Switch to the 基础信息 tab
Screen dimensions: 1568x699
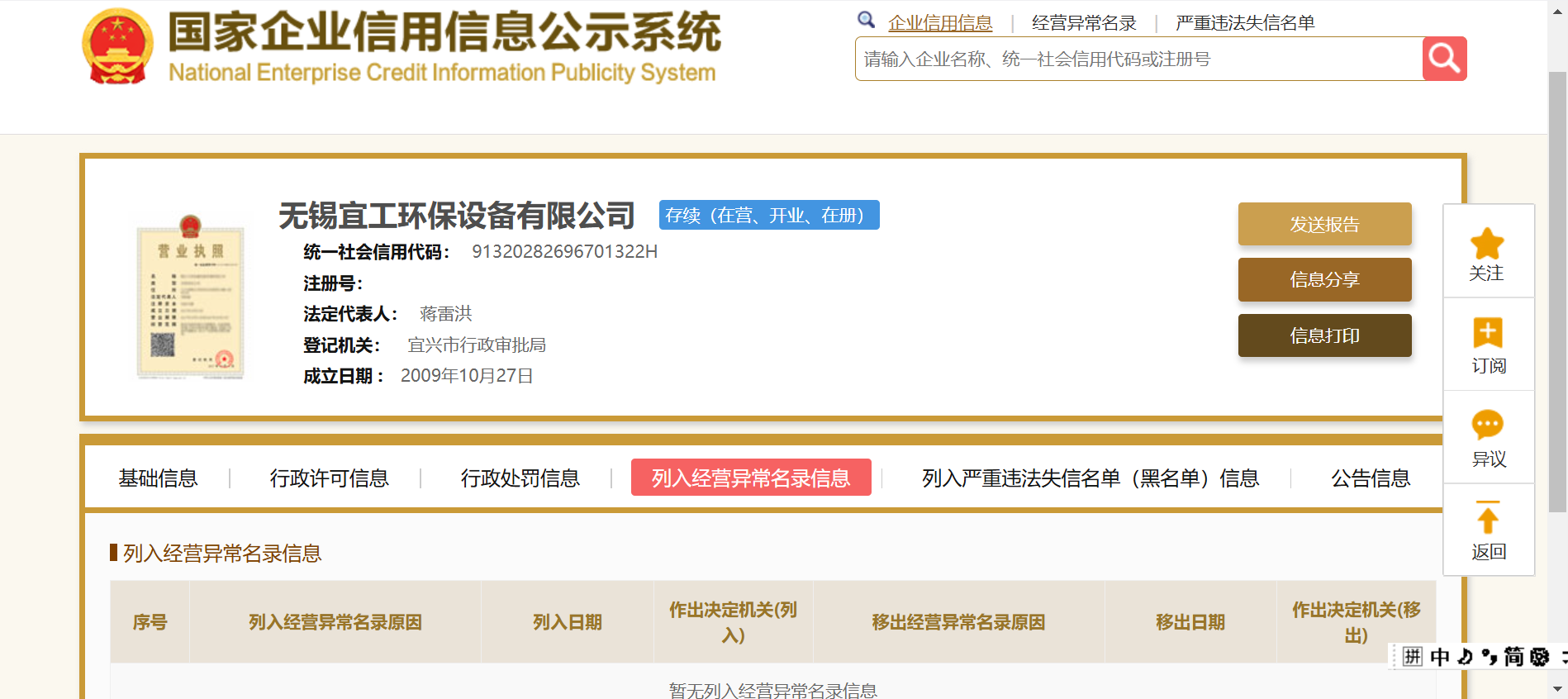pyautogui.click(x=159, y=478)
